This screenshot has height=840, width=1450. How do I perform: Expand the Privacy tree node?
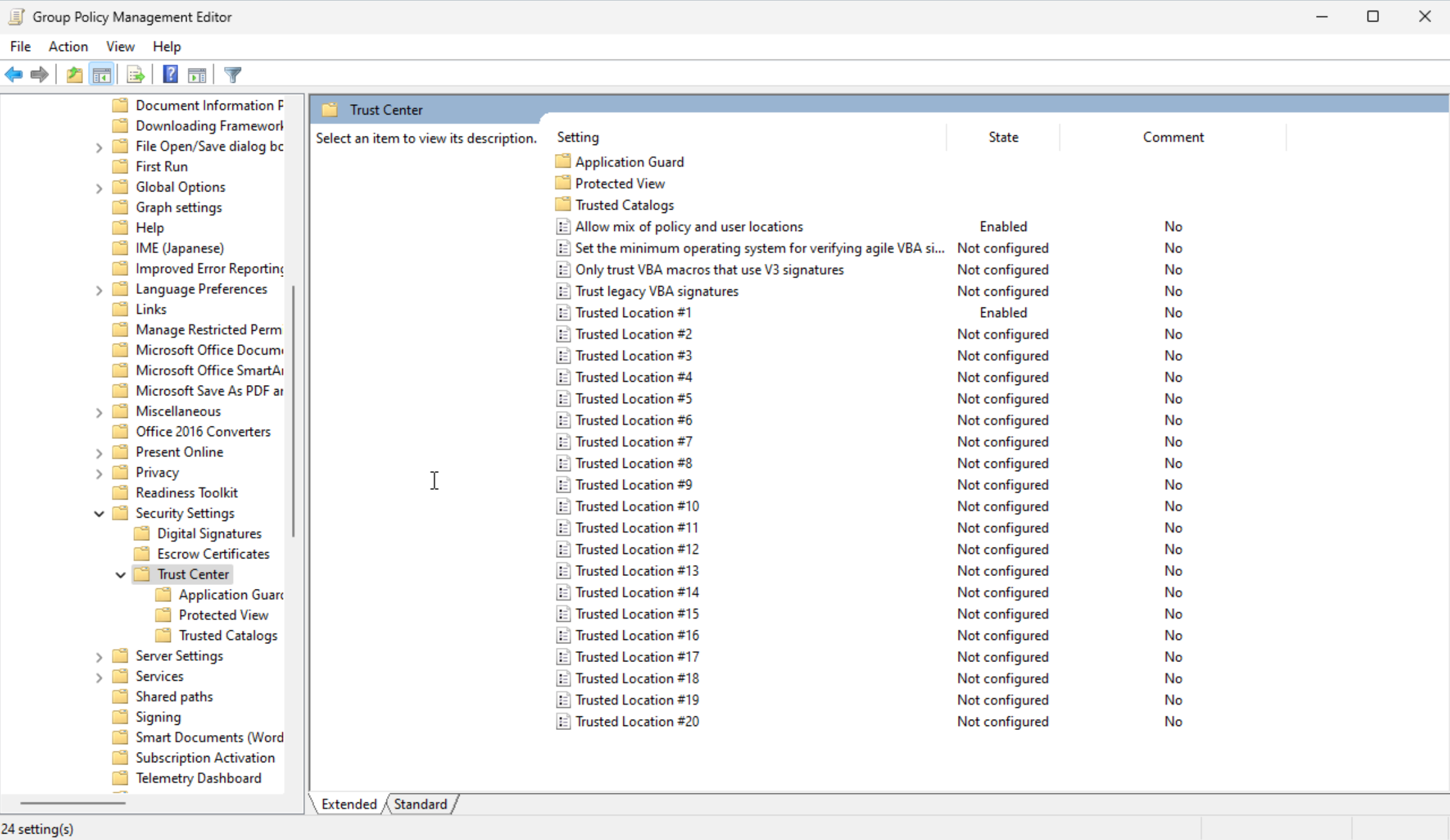(x=99, y=474)
